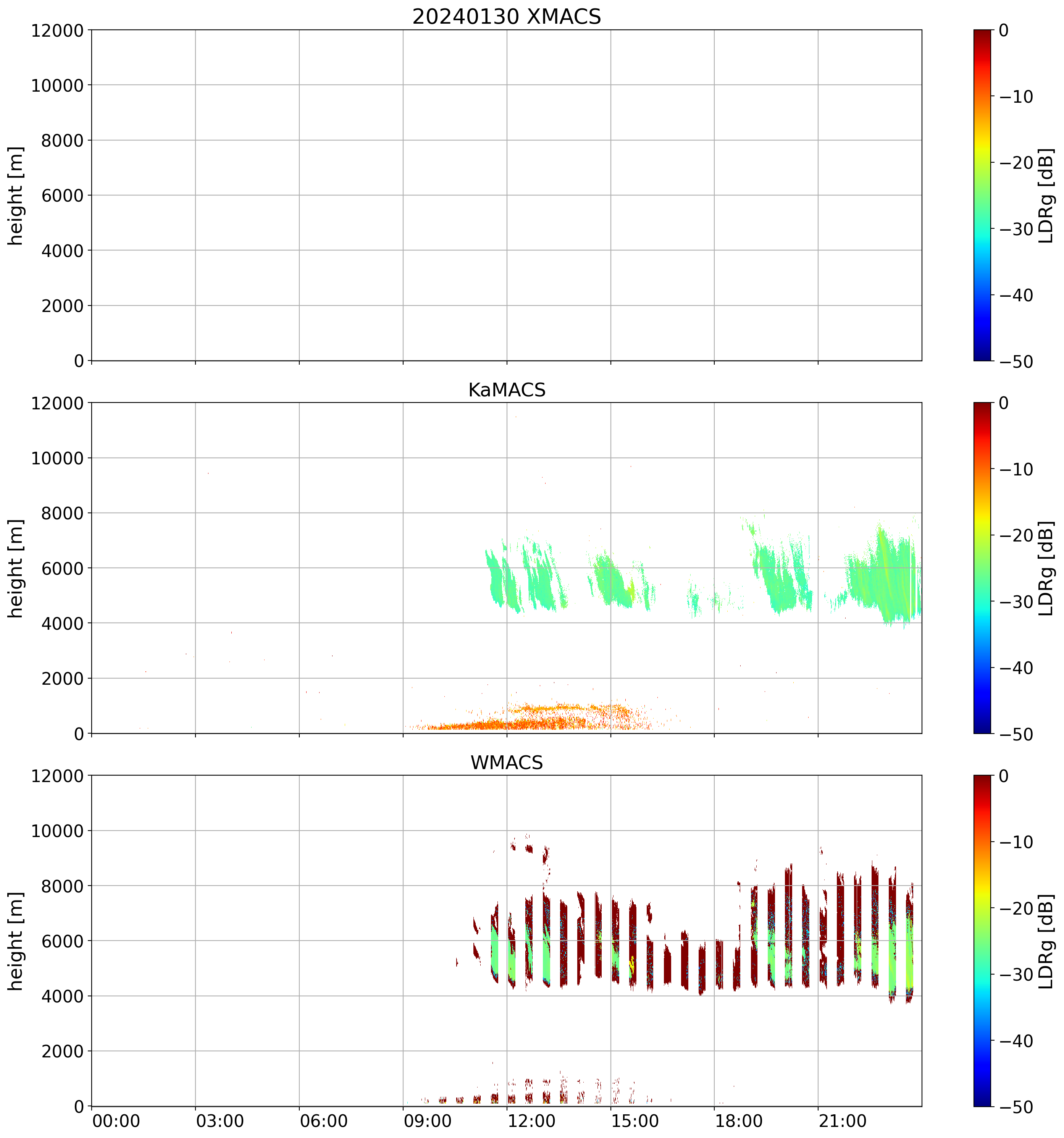Click the −50 label of bottom colorbar
1064x1138 pixels.
click(1016, 1107)
